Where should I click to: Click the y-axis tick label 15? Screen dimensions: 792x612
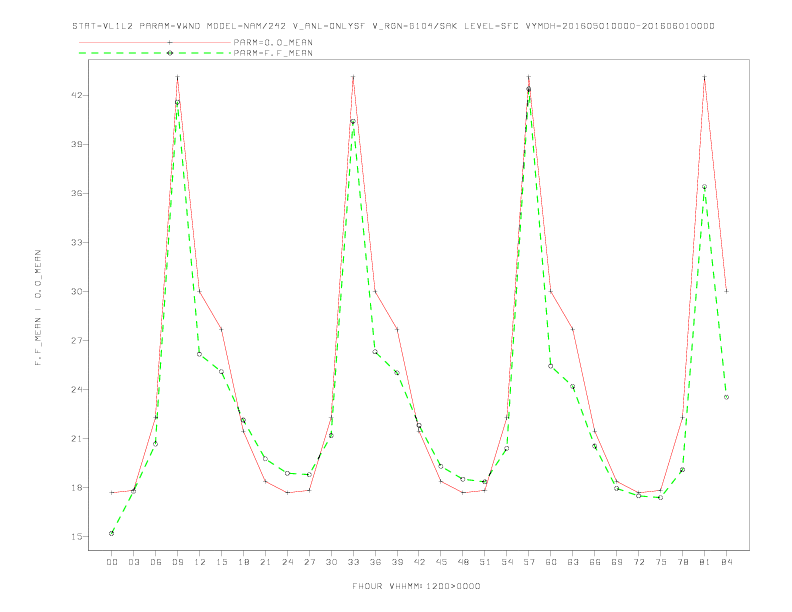[x=77, y=536]
